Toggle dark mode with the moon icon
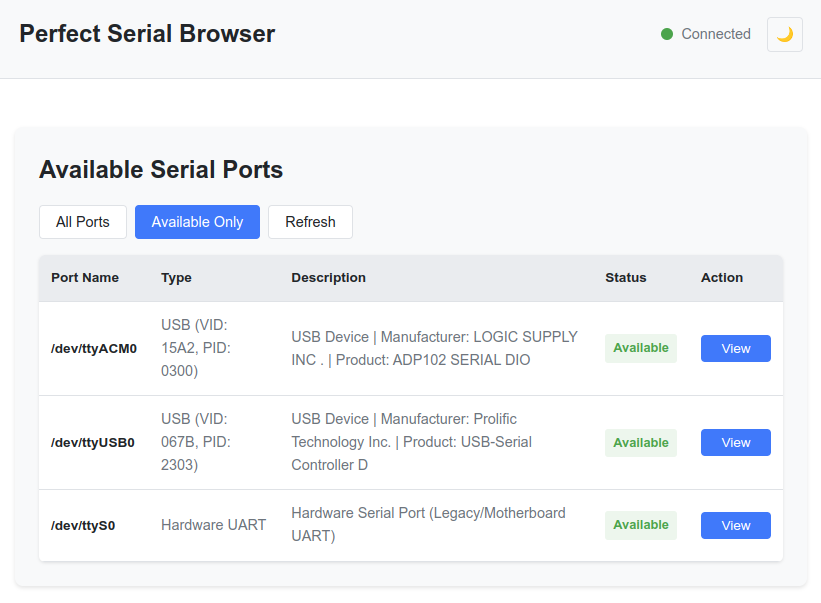821x603 pixels. (x=784, y=34)
